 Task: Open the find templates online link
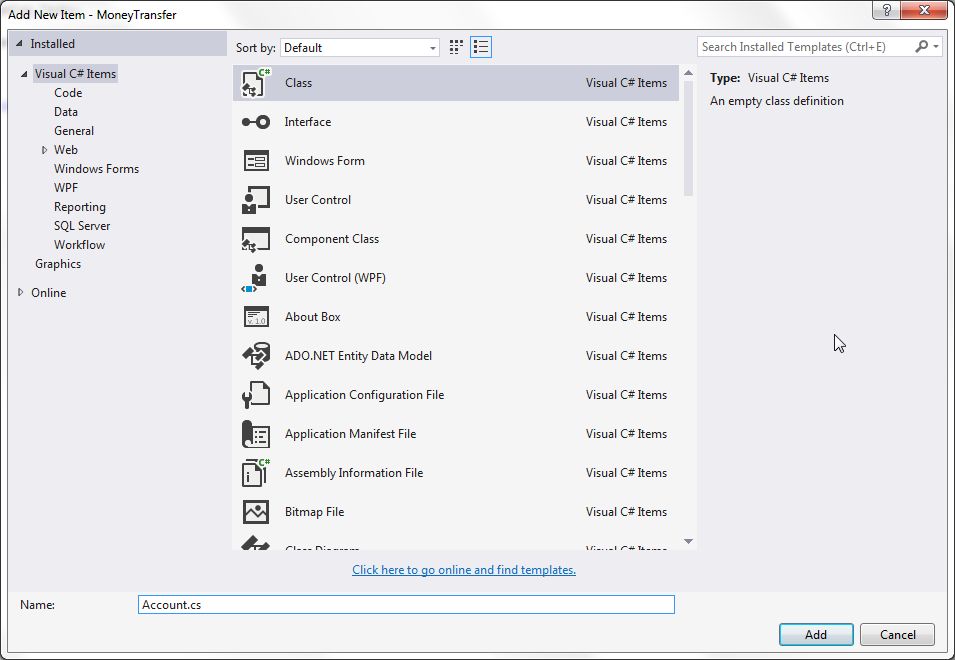[463, 570]
